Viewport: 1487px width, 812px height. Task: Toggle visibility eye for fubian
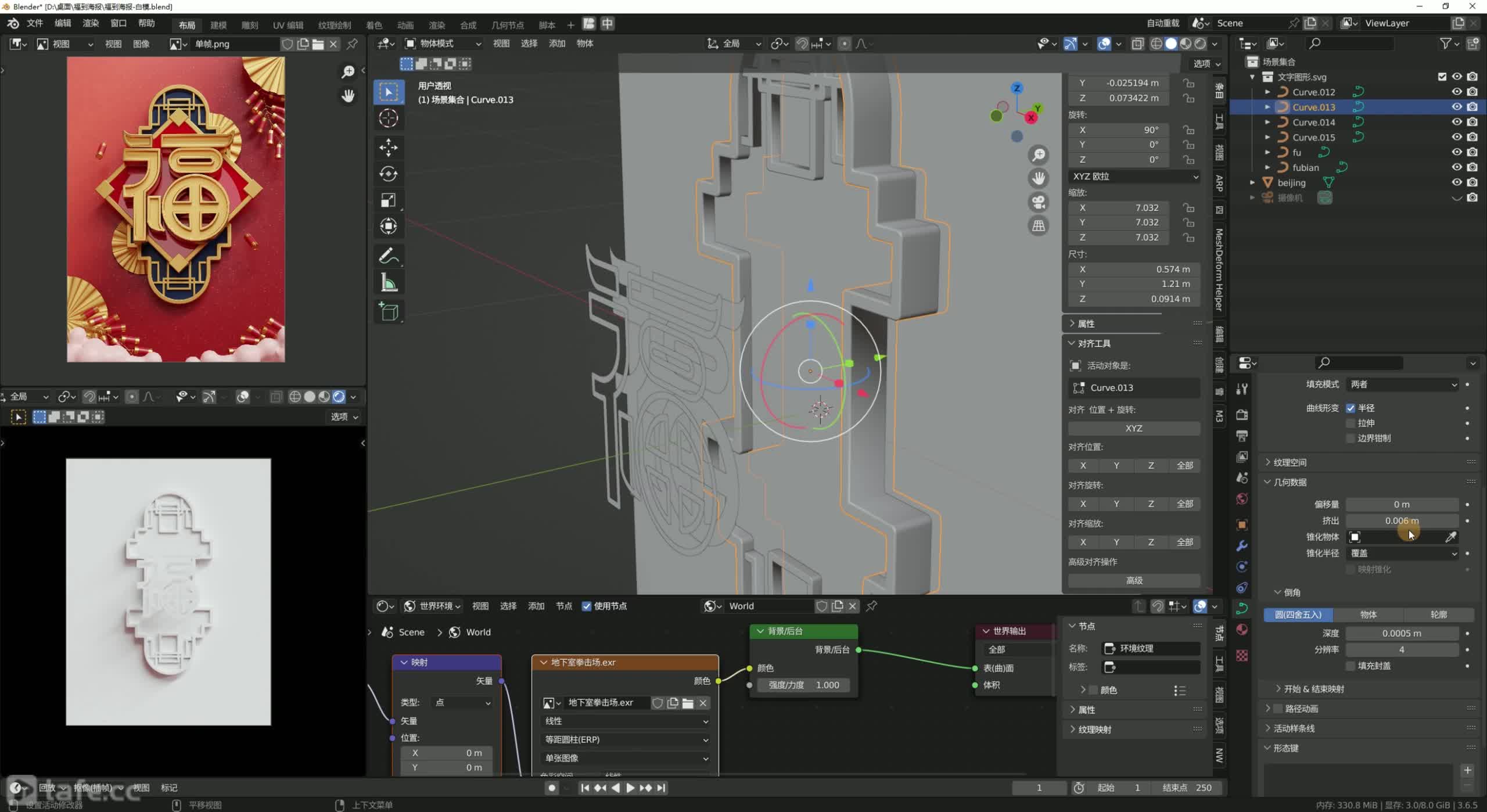pos(1457,167)
